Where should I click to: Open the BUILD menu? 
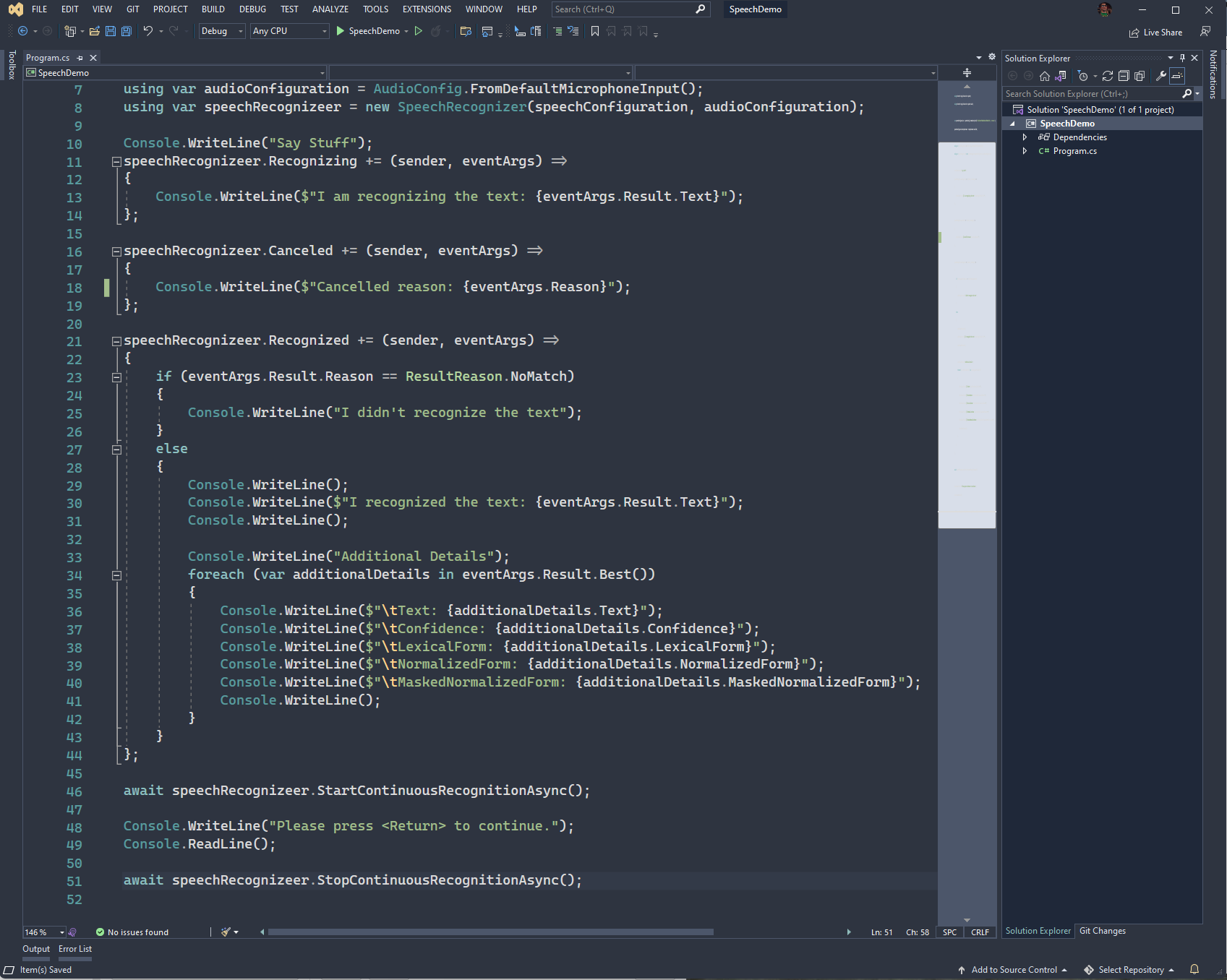(x=213, y=9)
